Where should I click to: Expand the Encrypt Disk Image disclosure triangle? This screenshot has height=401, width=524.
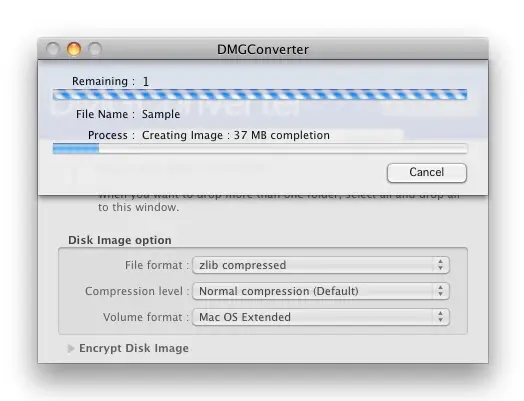tap(71, 349)
